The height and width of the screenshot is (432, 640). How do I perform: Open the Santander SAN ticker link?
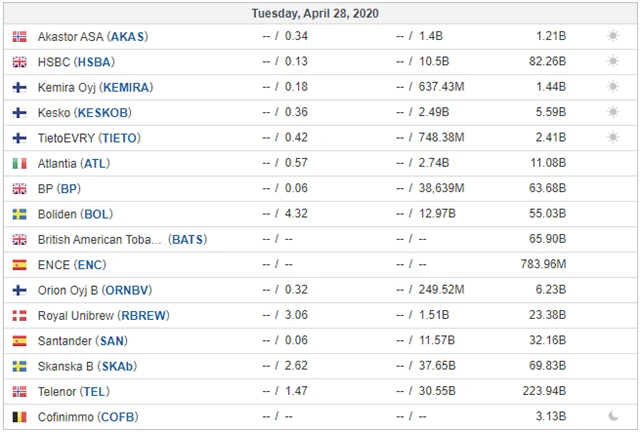pyautogui.click(x=113, y=341)
